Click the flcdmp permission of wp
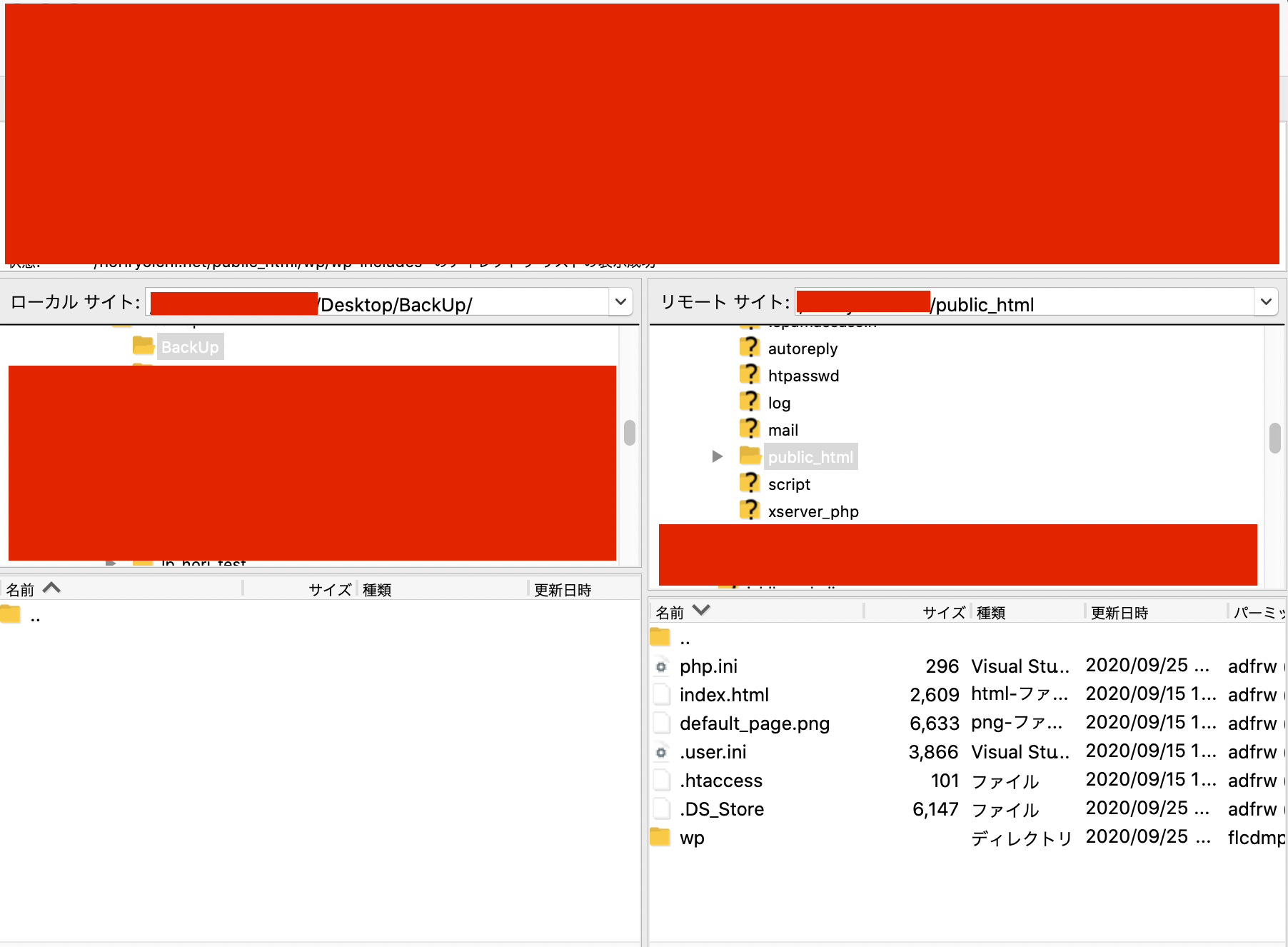The image size is (1288, 947). [x=1257, y=838]
